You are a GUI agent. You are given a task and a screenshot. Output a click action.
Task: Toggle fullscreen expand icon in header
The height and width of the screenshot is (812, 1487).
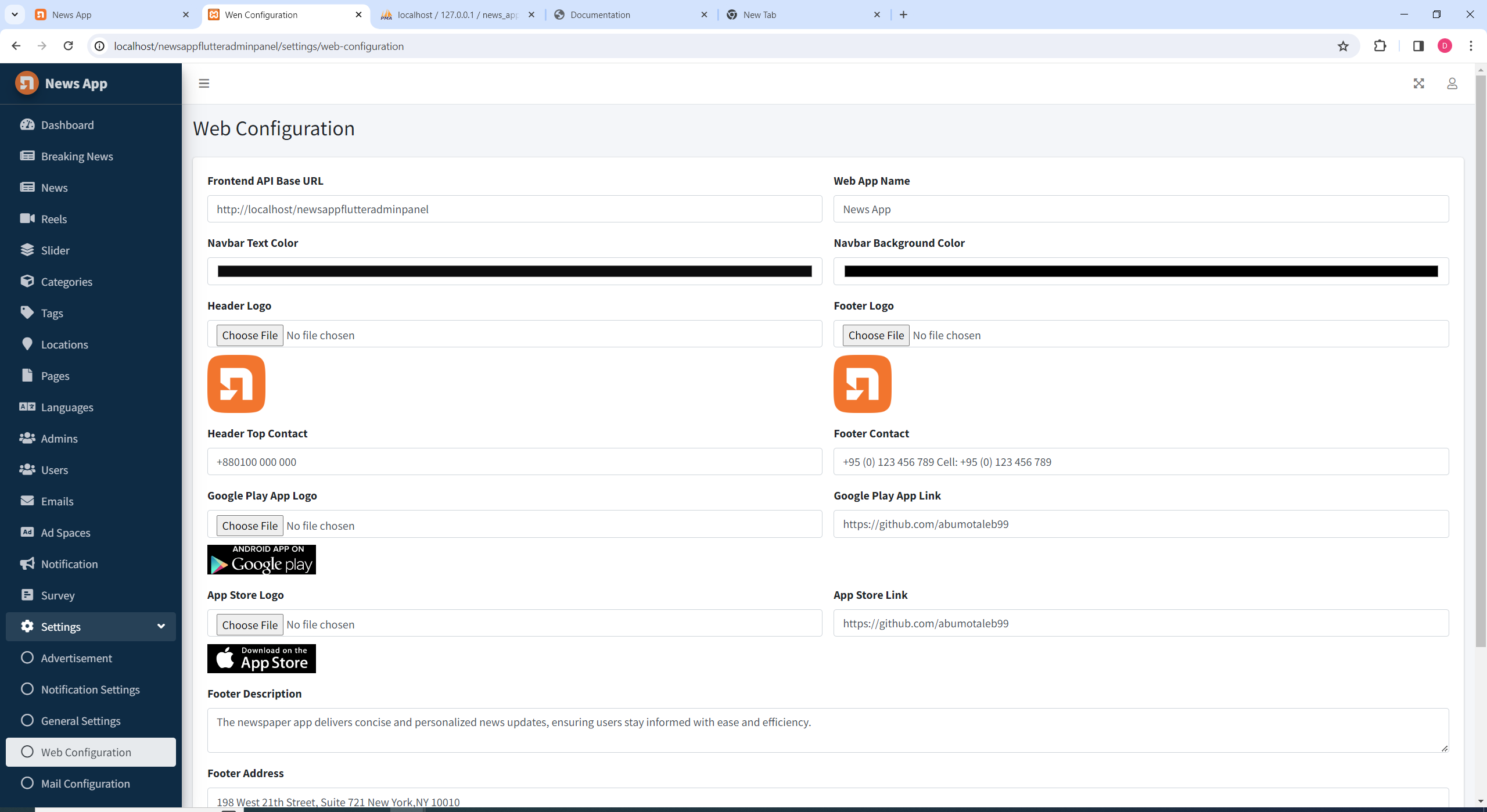1419,84
